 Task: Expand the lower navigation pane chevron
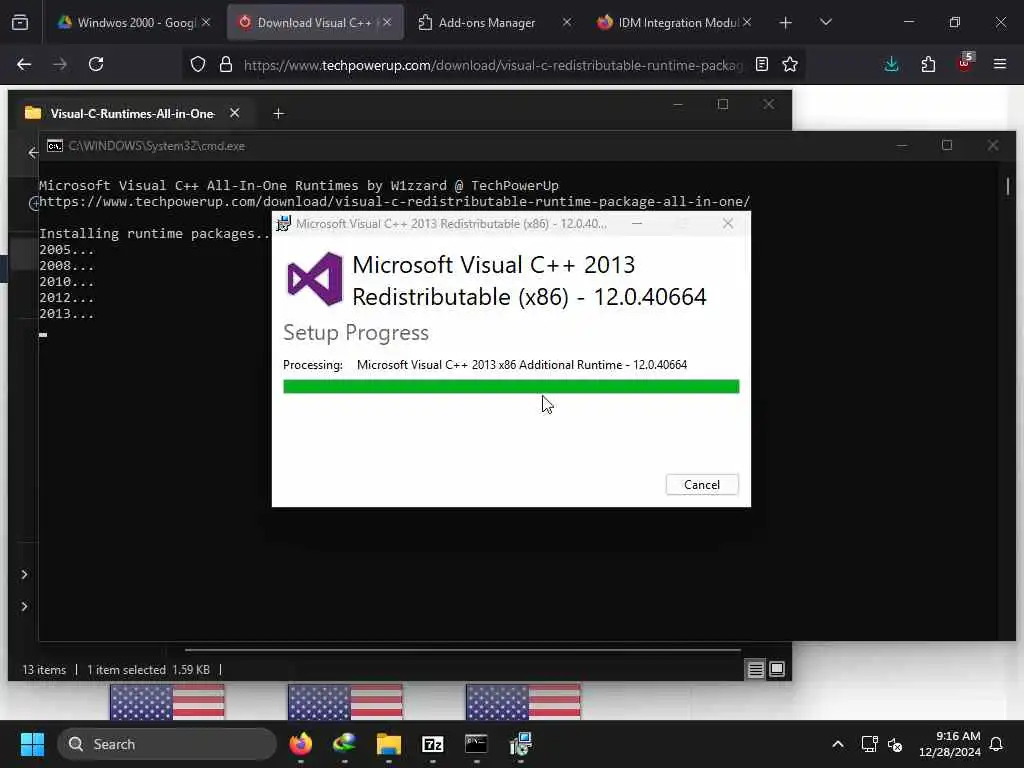(24, 606)
